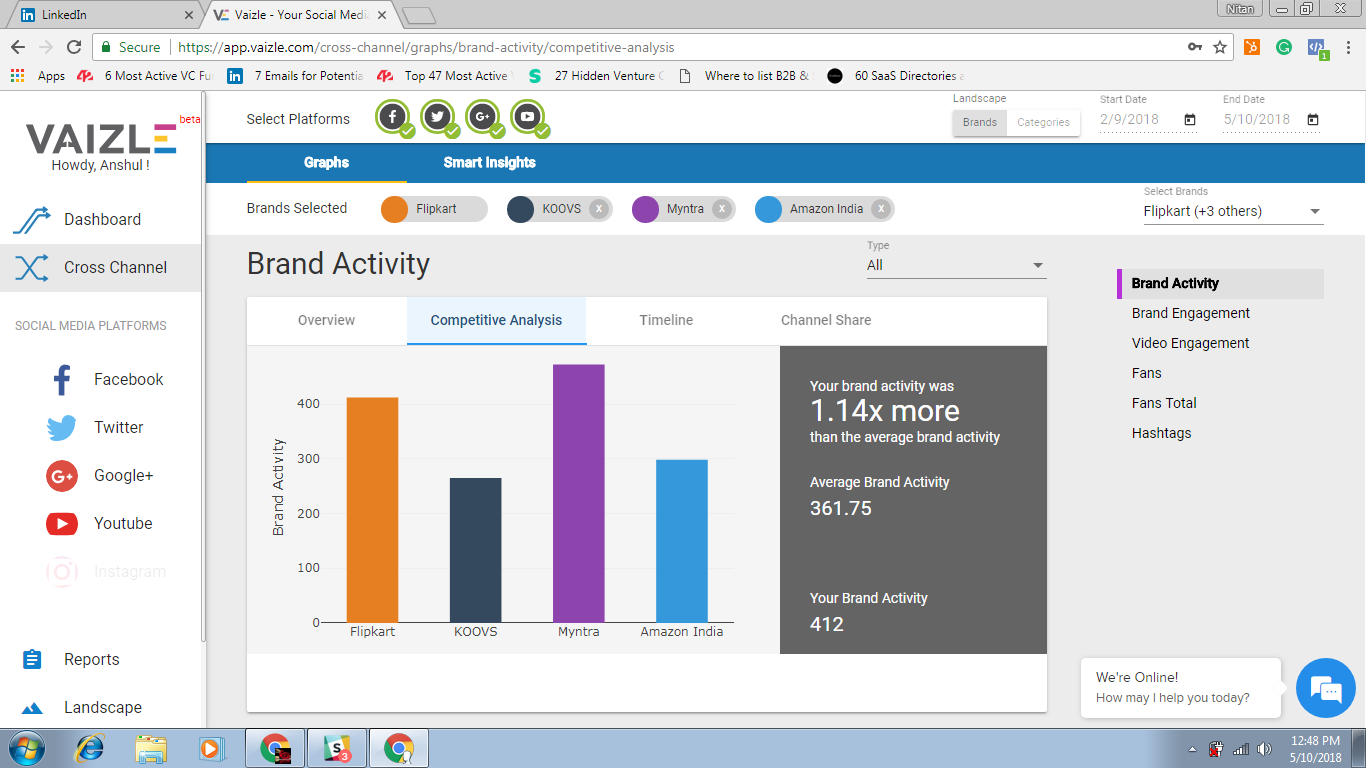Switch to the Timeline tab
Image resolution: width=1366 pixels, height=768 pixels.
click(666, 320)
